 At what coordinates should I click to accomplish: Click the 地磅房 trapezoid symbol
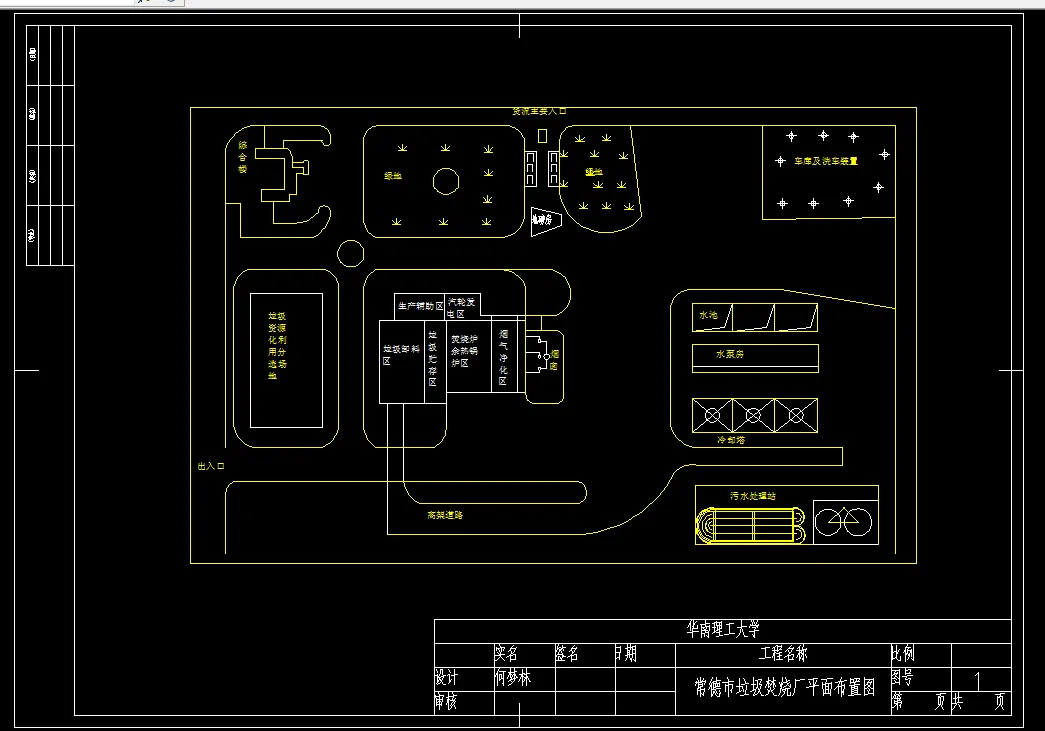546,221
